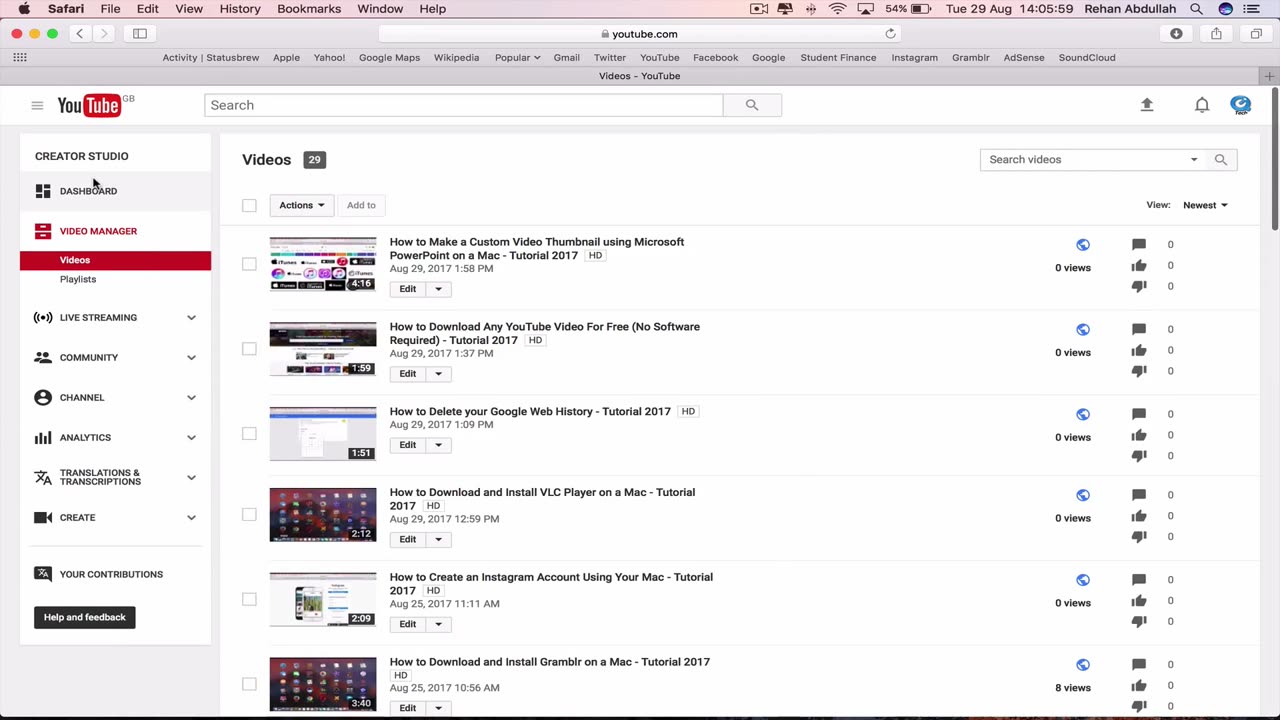Click the Help and feedback button
The height and width of the screenshot is (720, 1280).
[85, 617]
